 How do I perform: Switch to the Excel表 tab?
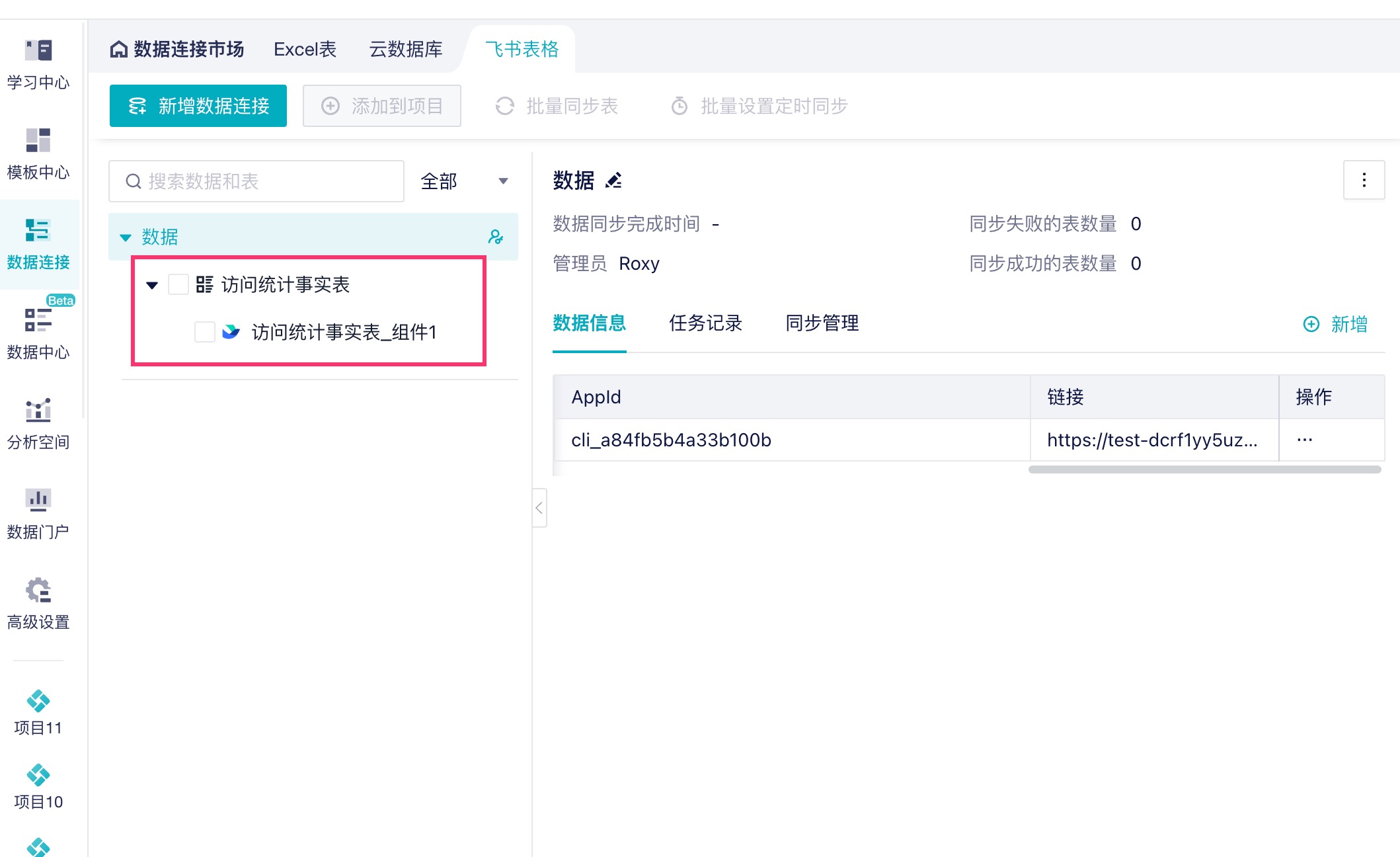[305, 50]
